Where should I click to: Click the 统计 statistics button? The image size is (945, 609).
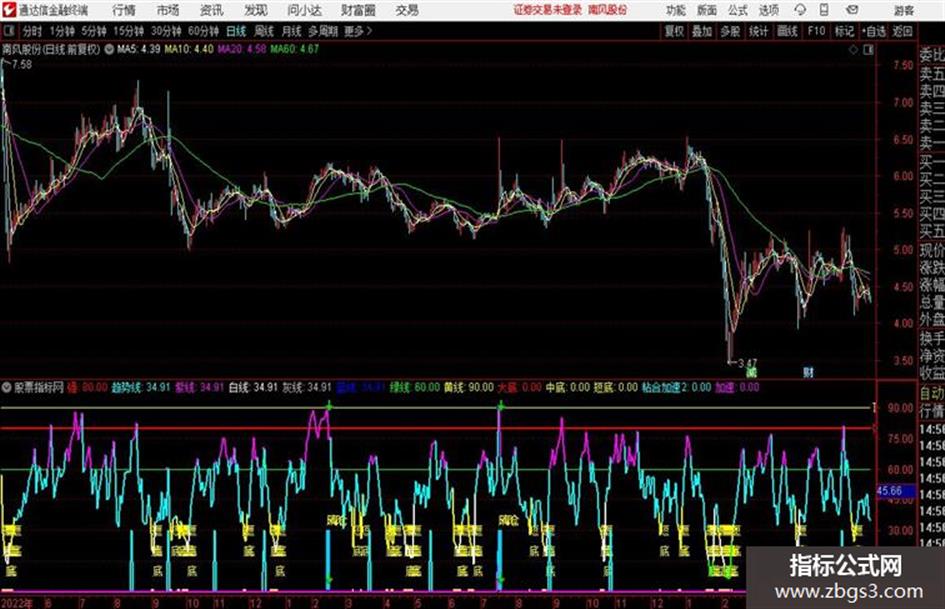point(758,31)
